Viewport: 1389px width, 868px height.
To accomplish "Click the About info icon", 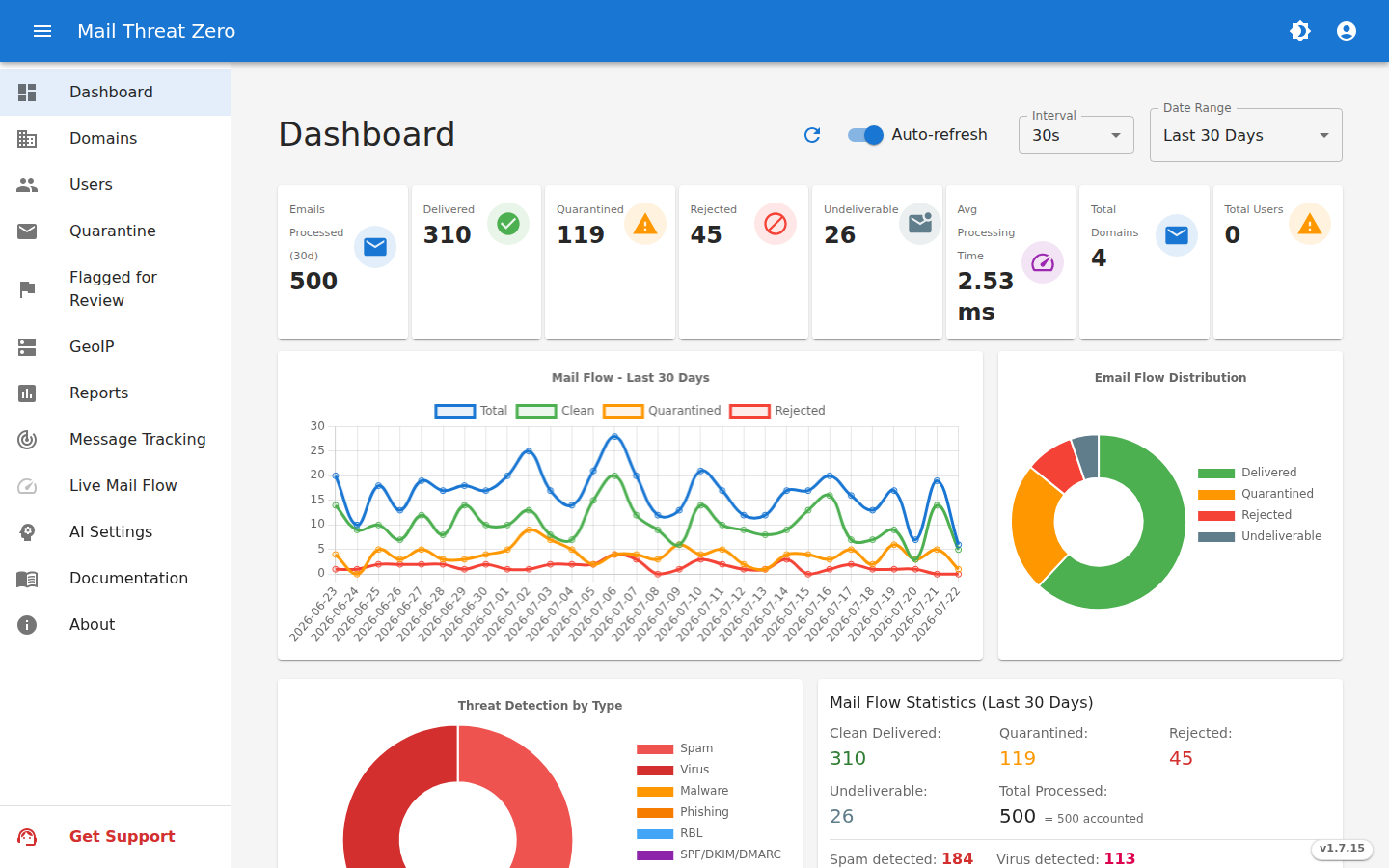I will pyautogui.click(x=27, y=625).
